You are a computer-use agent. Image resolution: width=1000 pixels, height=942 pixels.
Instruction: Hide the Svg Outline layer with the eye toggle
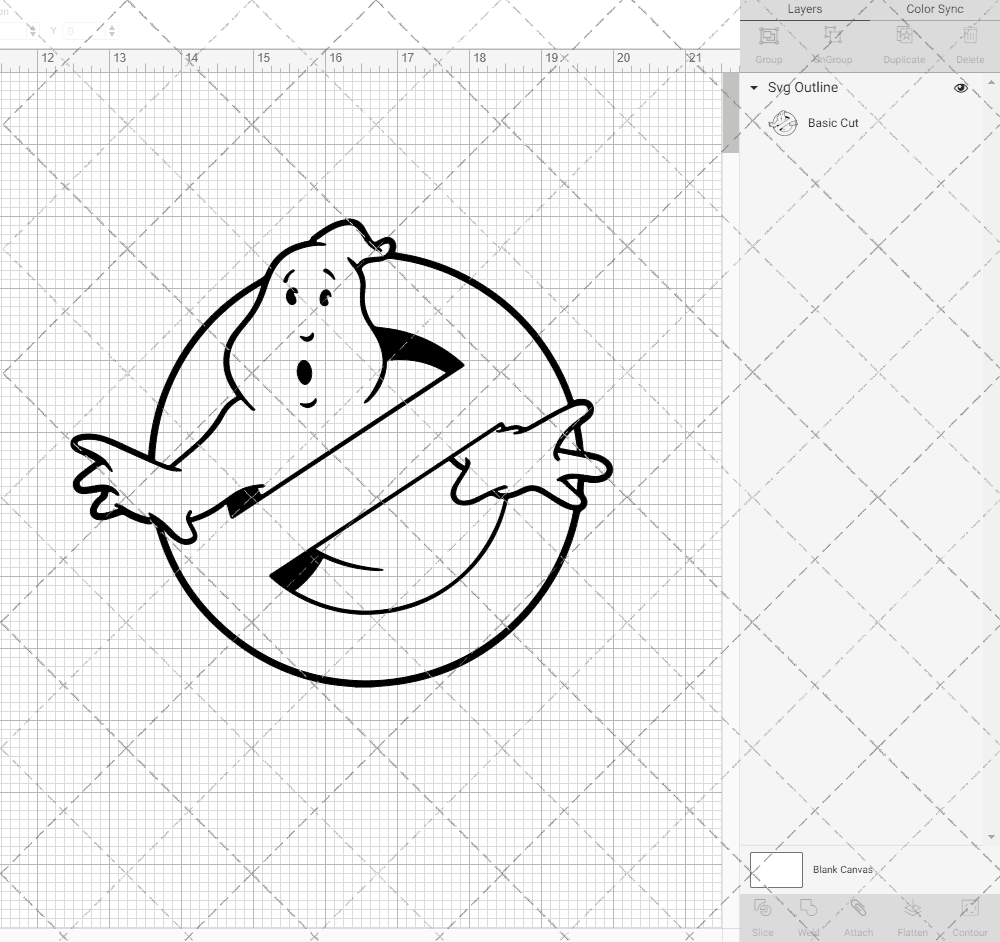coord(960,88)
